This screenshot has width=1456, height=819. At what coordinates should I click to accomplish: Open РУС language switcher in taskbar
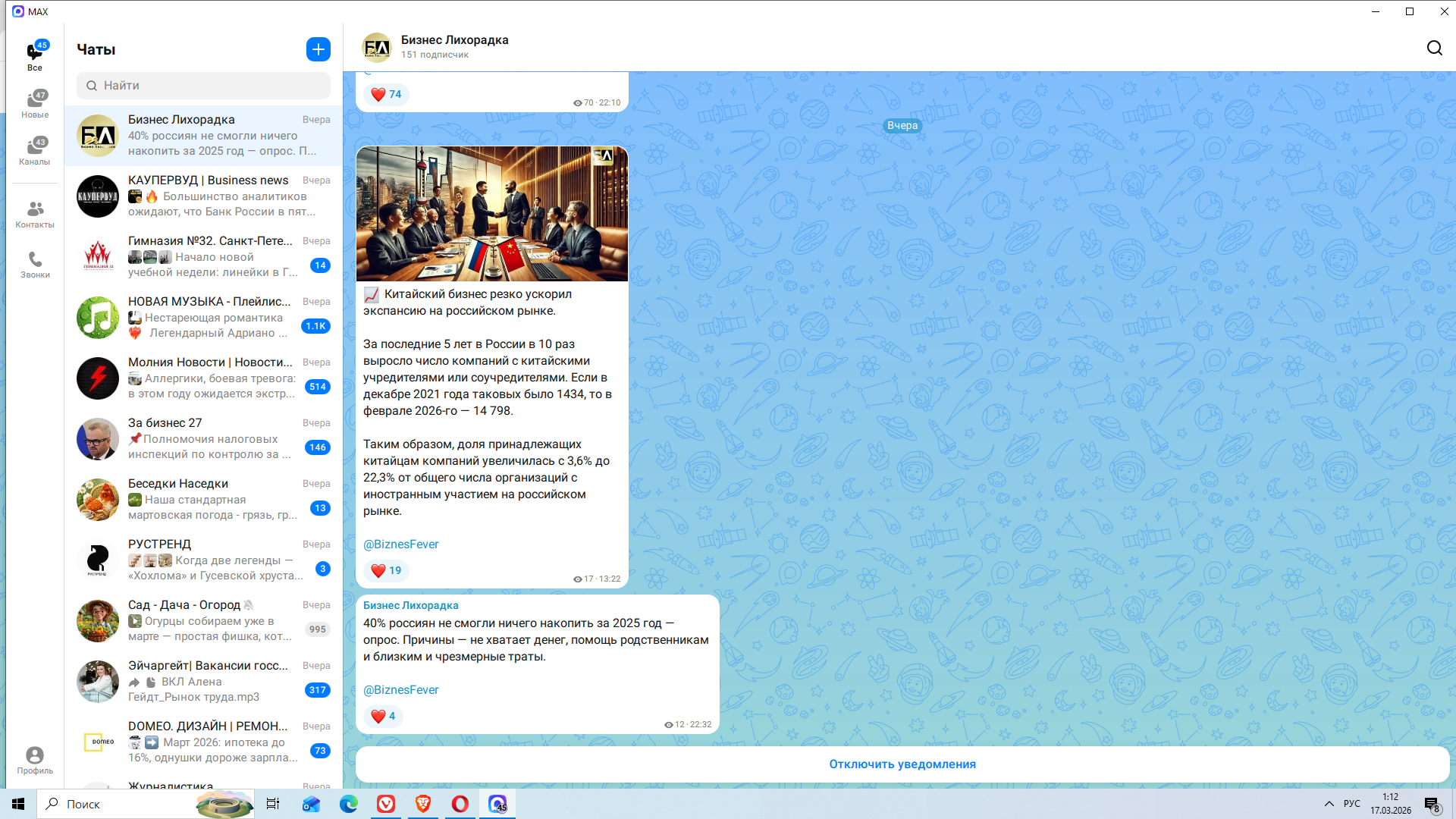[x=1351, y=804]
